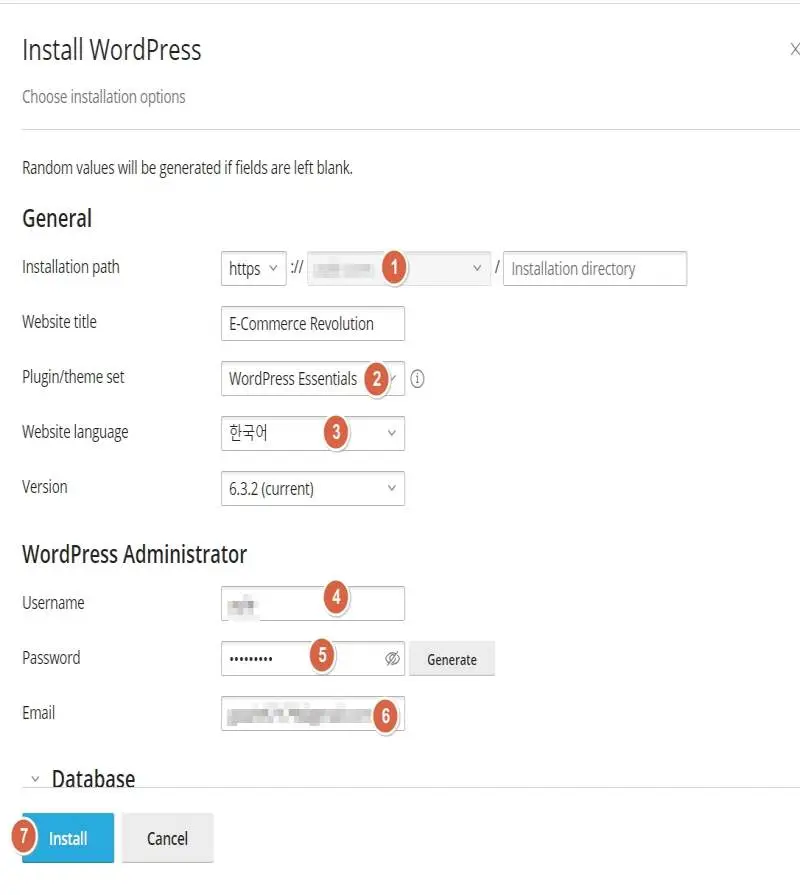Click the Website title input field
Viewport: 800px width, 895px height.
coord(312,324)
